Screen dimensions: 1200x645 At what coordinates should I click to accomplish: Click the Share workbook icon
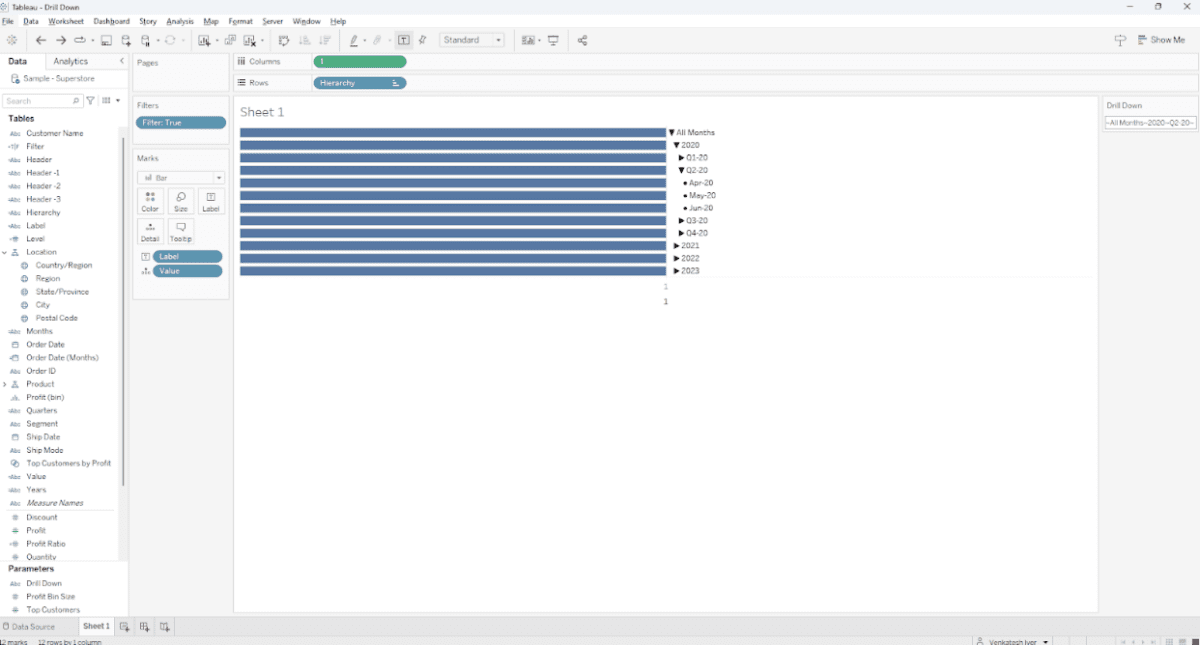(583, 40)
